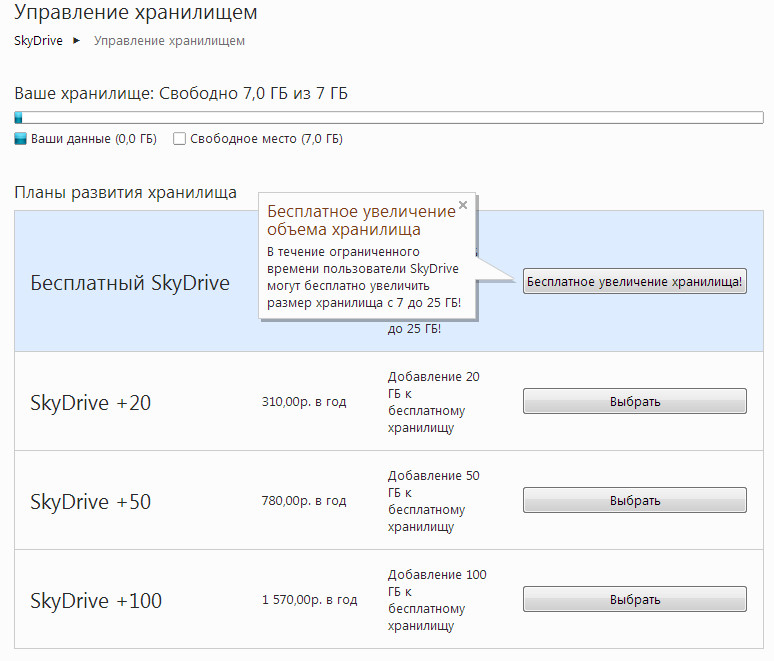Click the 'SkyDrive +20' plan name
Viewport: 774px width, 661px height.
click(90, 402)
